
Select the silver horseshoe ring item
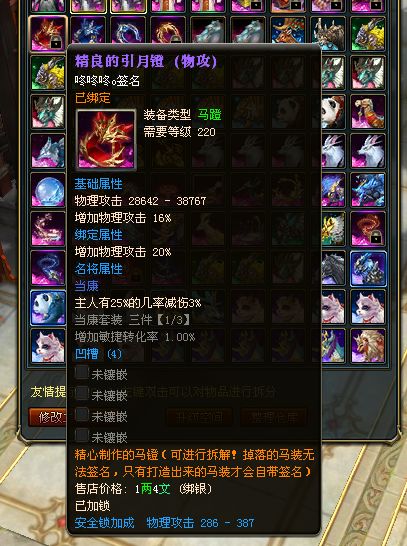128,33
